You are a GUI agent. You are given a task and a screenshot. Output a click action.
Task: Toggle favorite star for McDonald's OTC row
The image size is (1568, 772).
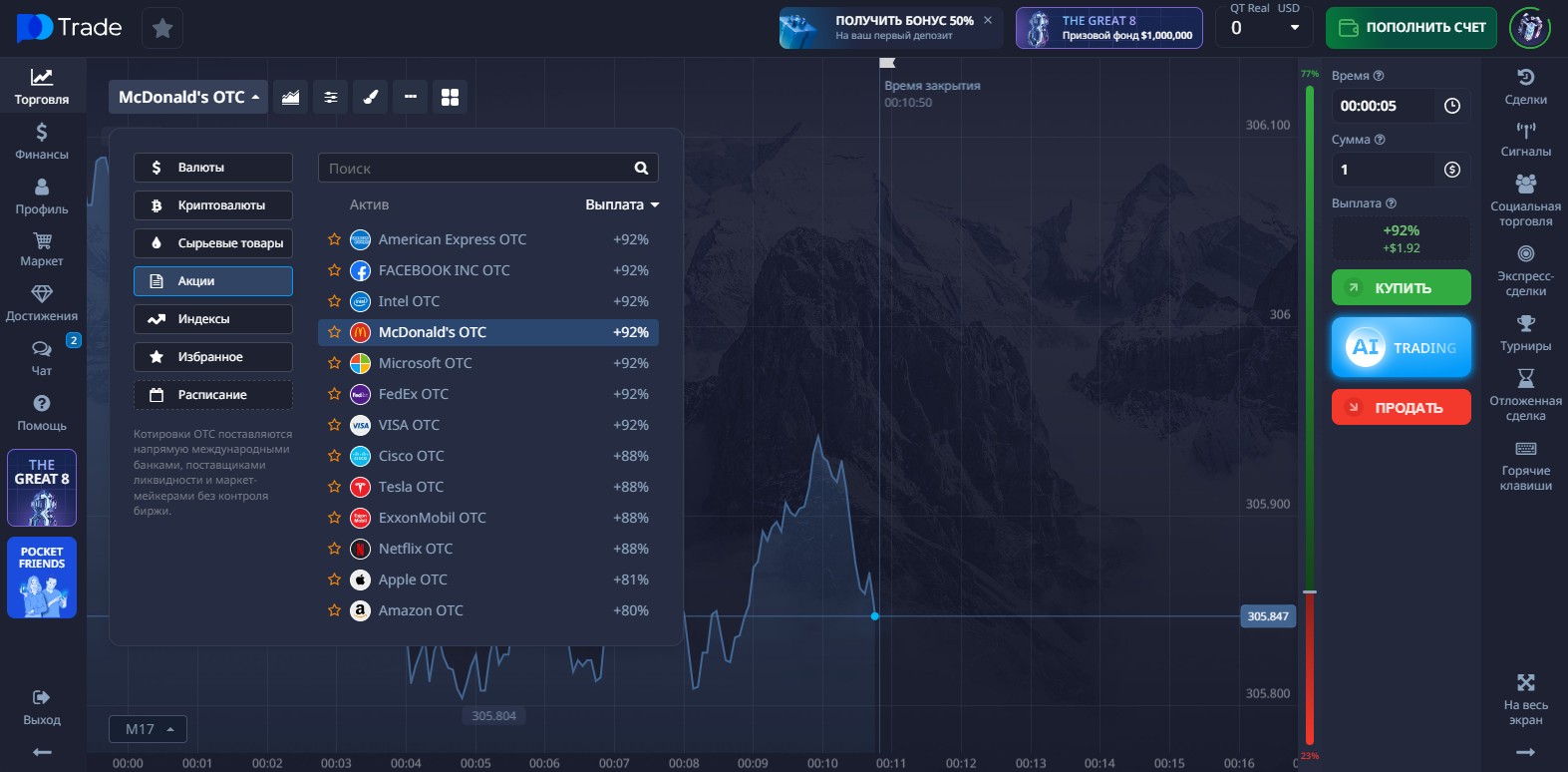point(334,332)
